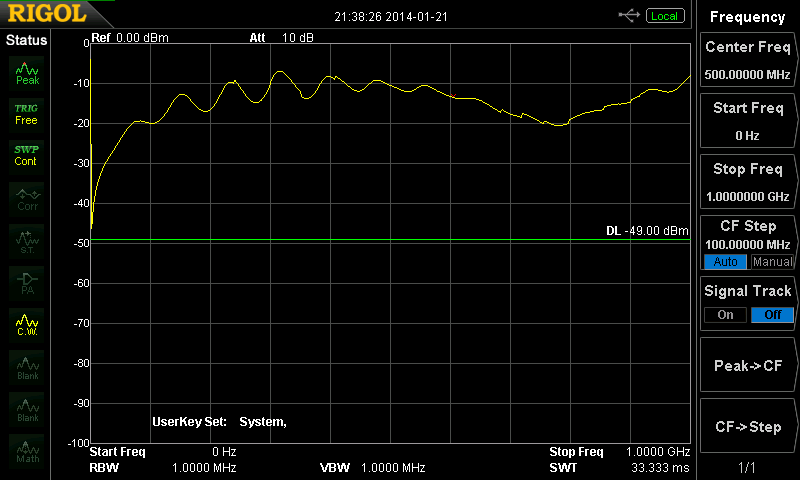
Task: Select the Stop Freq menu item
Action: pyautogui.click(x=747, y=181)
